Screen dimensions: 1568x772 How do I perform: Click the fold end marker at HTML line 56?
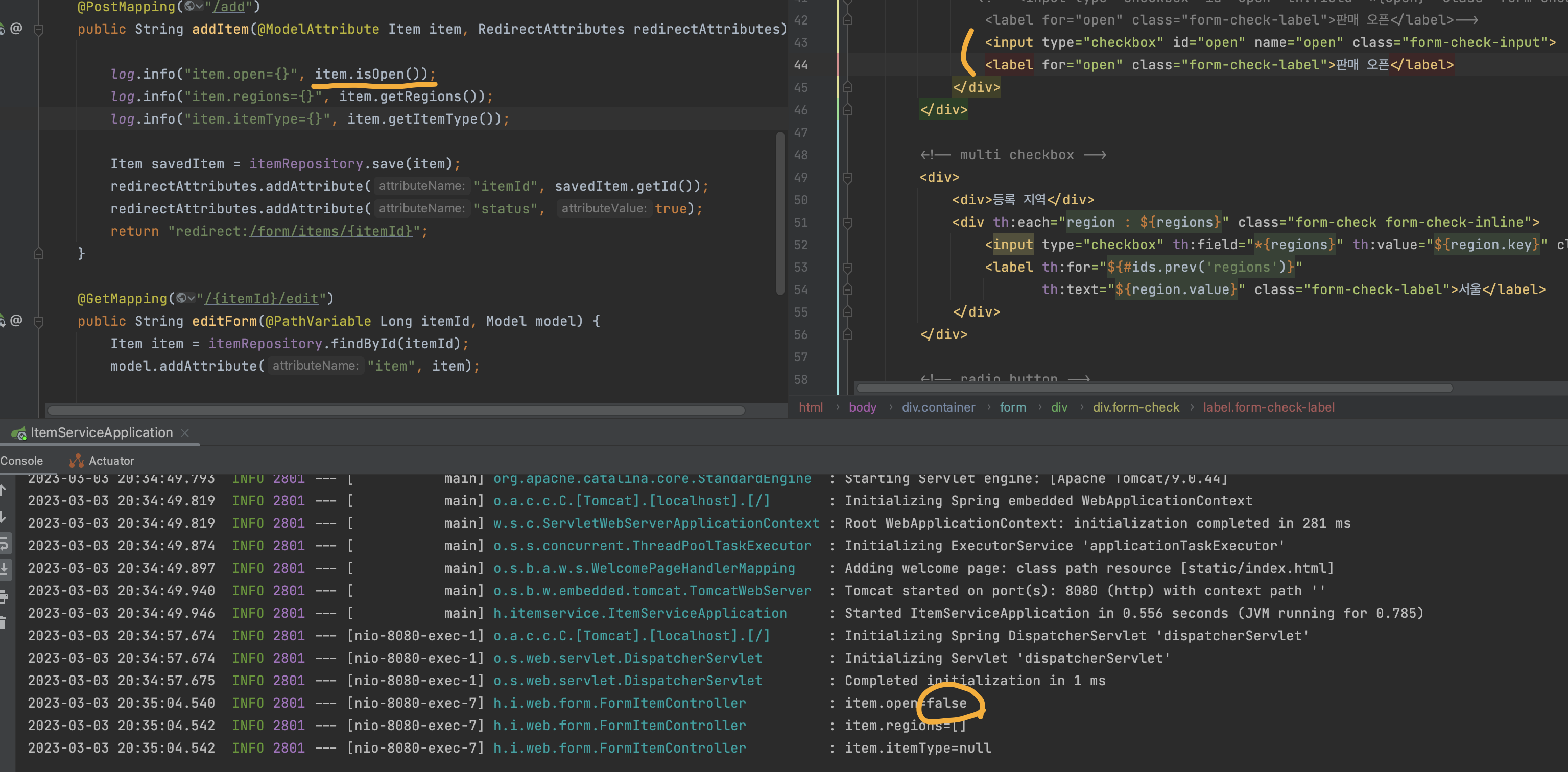pos(847,334)
